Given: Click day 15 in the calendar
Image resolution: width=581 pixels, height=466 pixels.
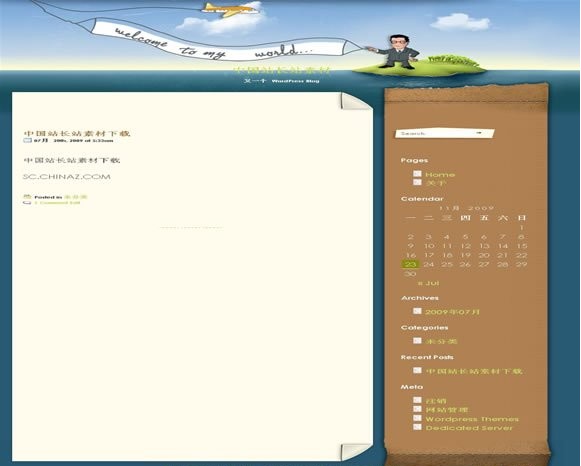Looking at the screenshot, I should (522, 246).
